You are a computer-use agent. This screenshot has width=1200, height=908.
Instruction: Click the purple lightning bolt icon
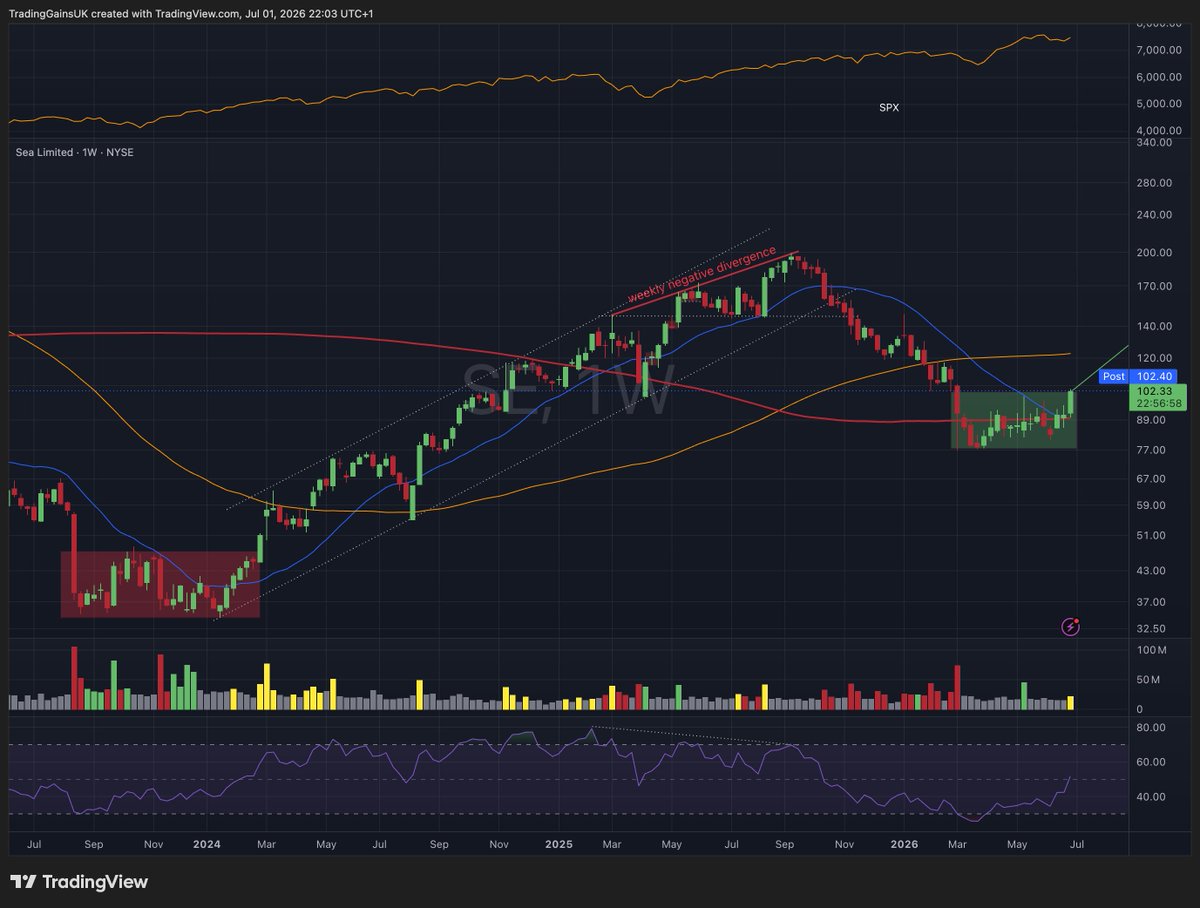(x=1071, y=627)
